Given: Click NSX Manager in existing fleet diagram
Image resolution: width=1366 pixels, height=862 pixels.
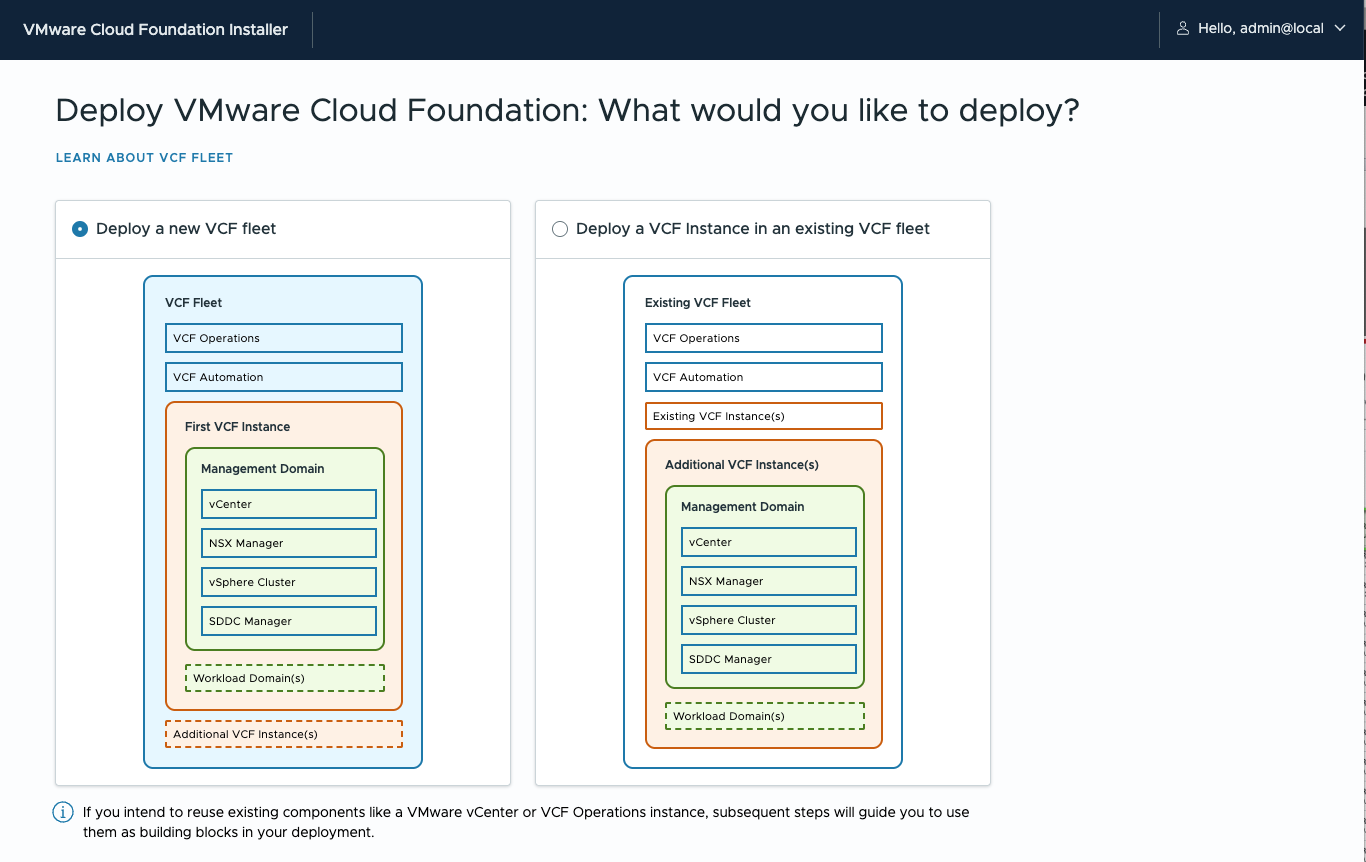Looking at the screenshot, I should coord(768,581).
